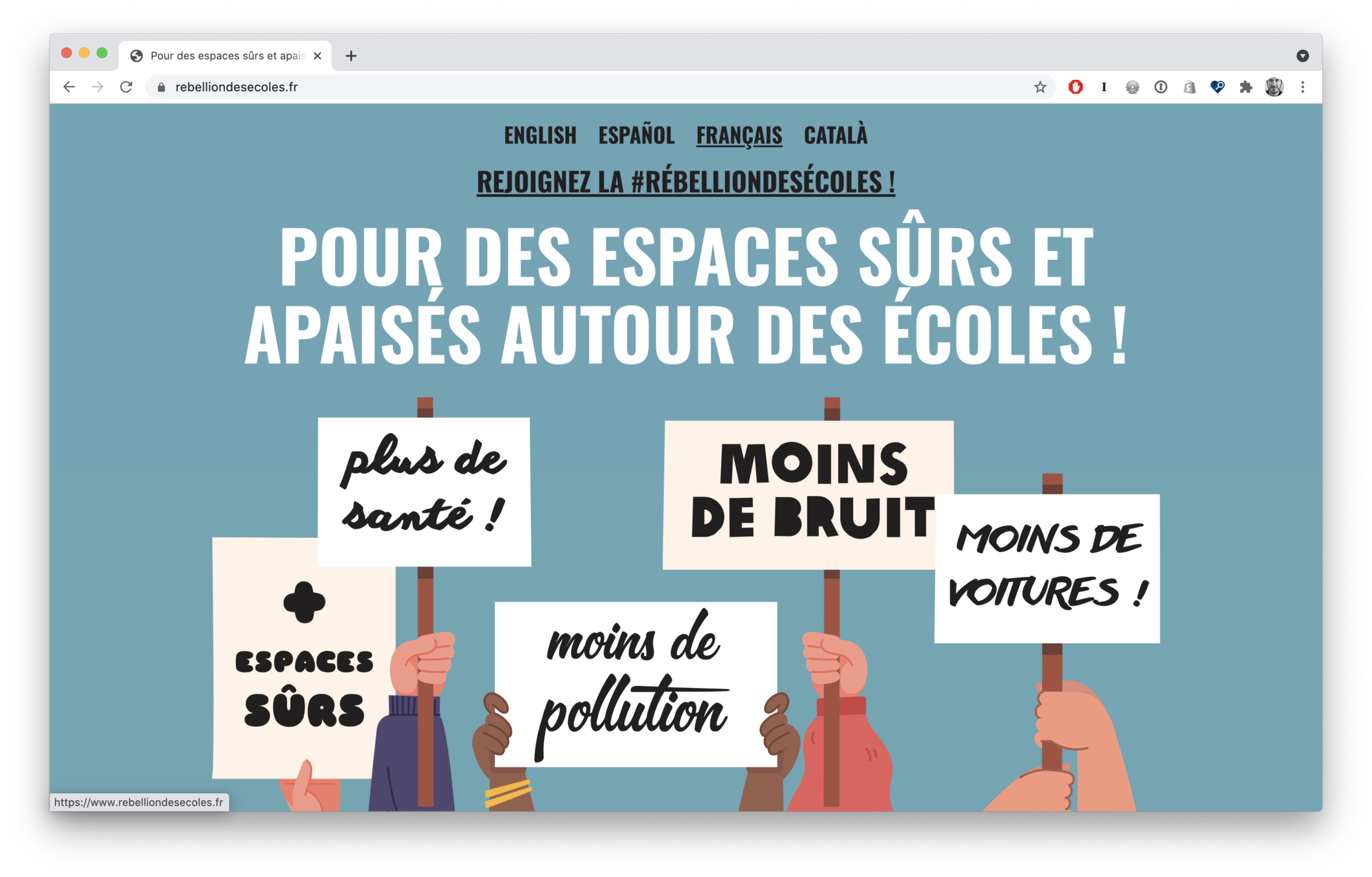This screenshot has width=1372, height=877.
Task: Open the Extensions puzzle piece menu
Action: click(x=1245, y=87)
